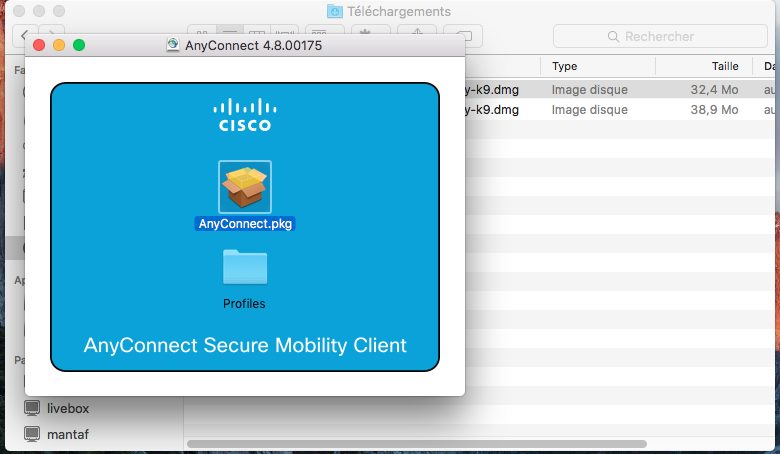The height and width of the screenshot is (454, 780).
Task: Click the Téléchargements folder icon in title bar
Action: (335, 12)
